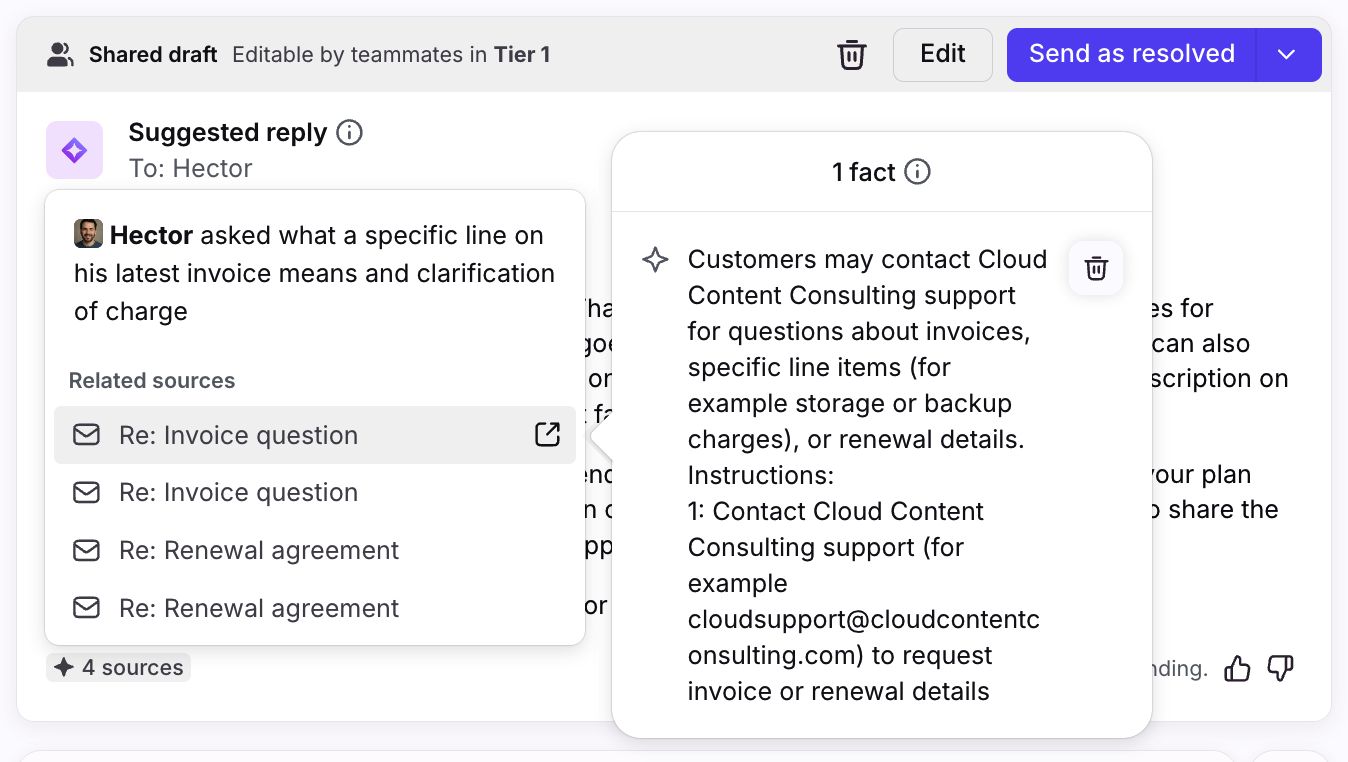Image resolution: width=1348 pixels, height=762 pixels.
Task: Click the purple sparkle Suggested reply icon
Action: [74, 151]
